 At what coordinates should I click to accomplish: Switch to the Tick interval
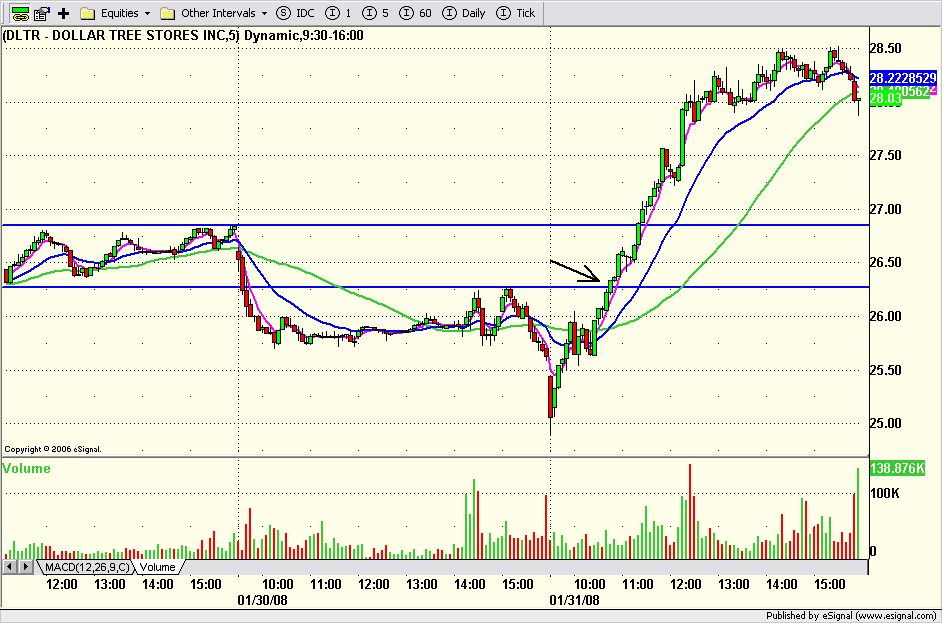tap(515, 13)
